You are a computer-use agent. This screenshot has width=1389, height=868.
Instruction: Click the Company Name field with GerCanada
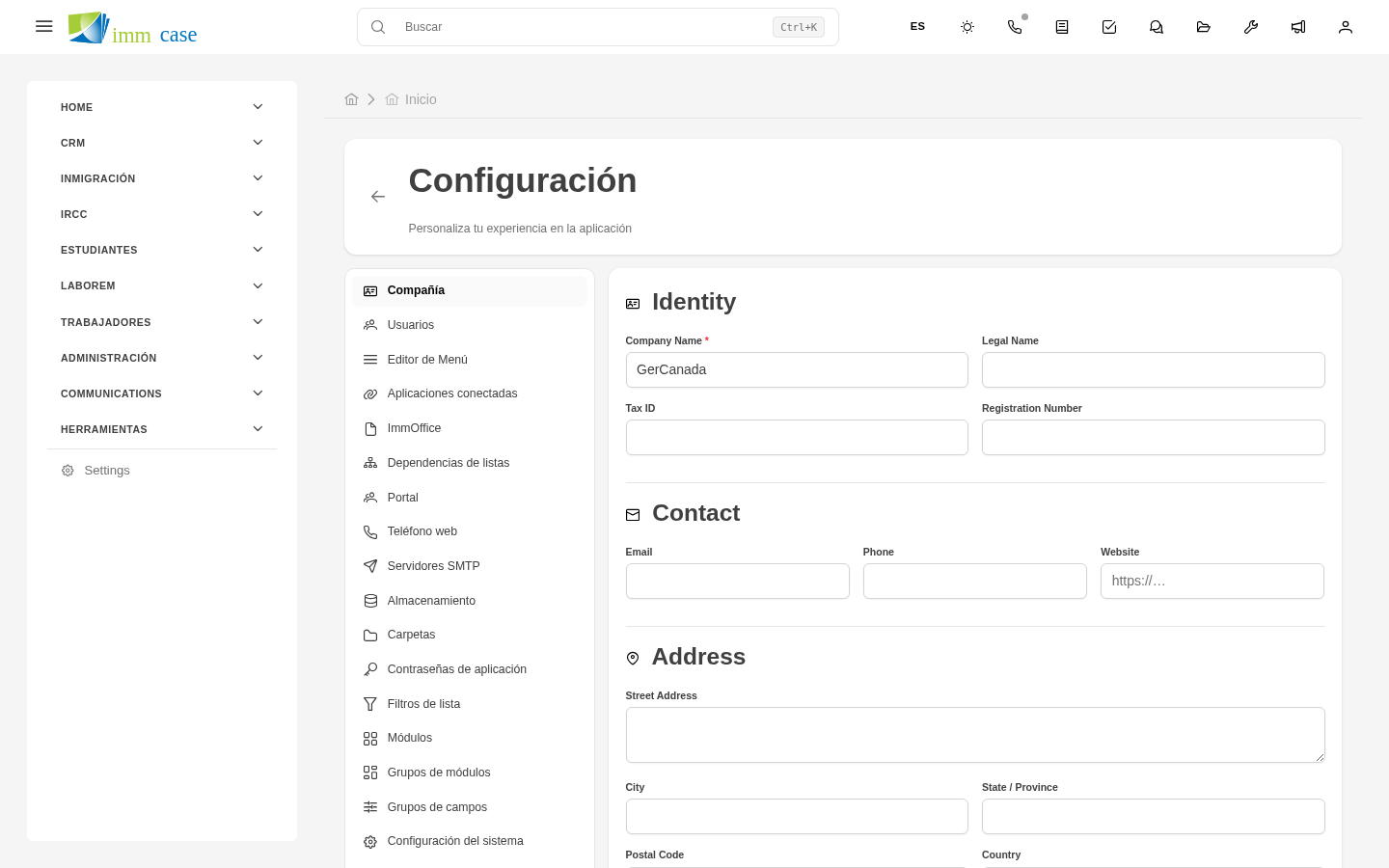click(x=797, y=369)
